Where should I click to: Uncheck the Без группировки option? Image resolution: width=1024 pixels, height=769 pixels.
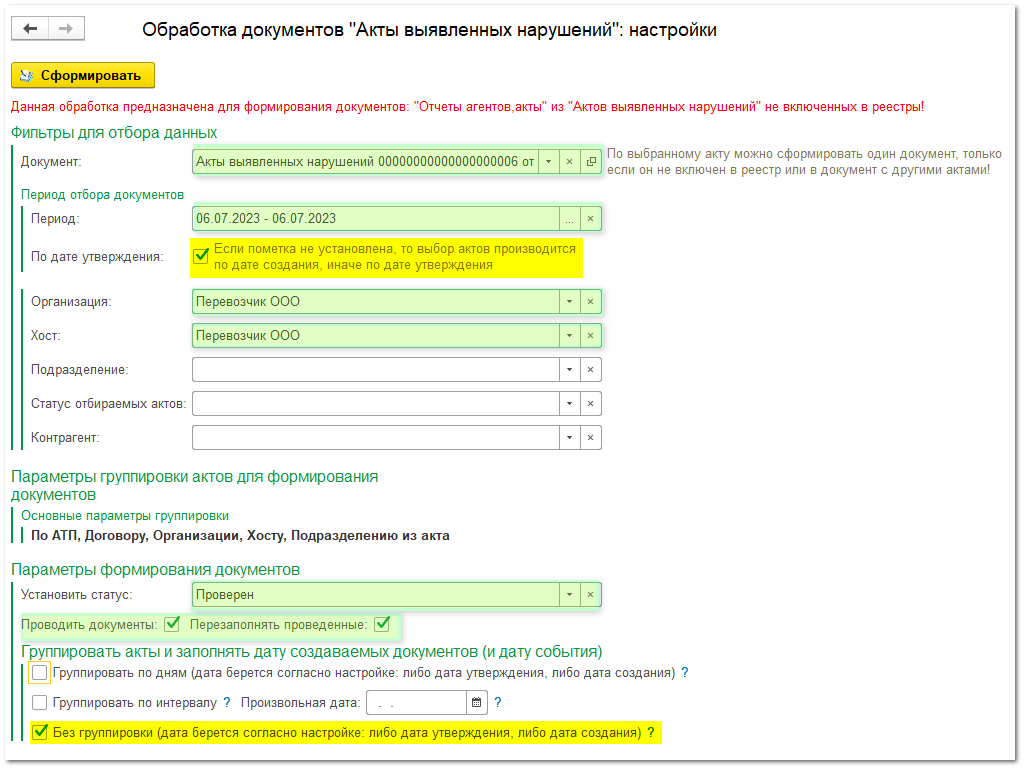(x=39, y=733)
